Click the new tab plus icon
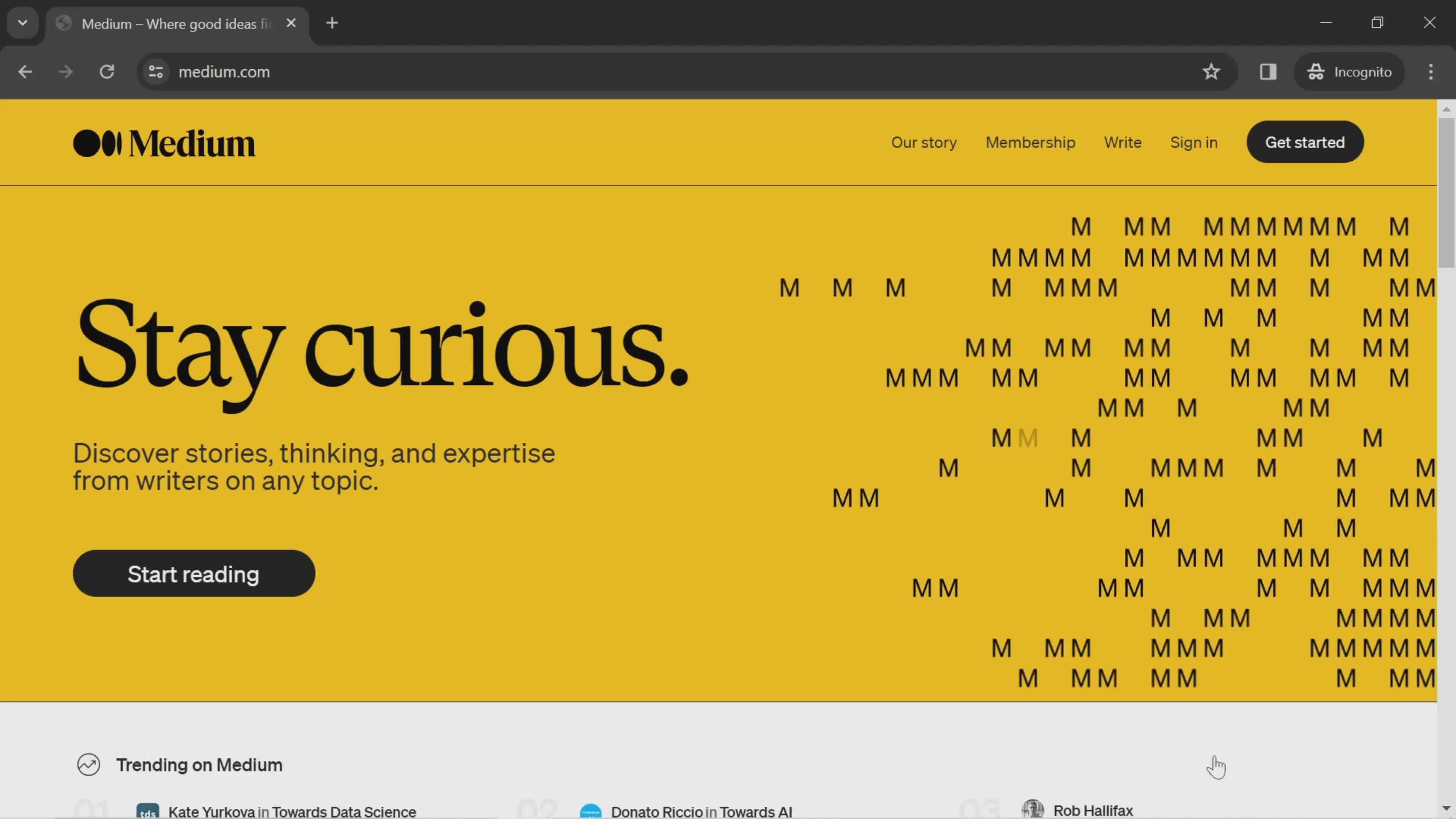This screenshot has height=819, width=1456. click(x=332, y=22)
